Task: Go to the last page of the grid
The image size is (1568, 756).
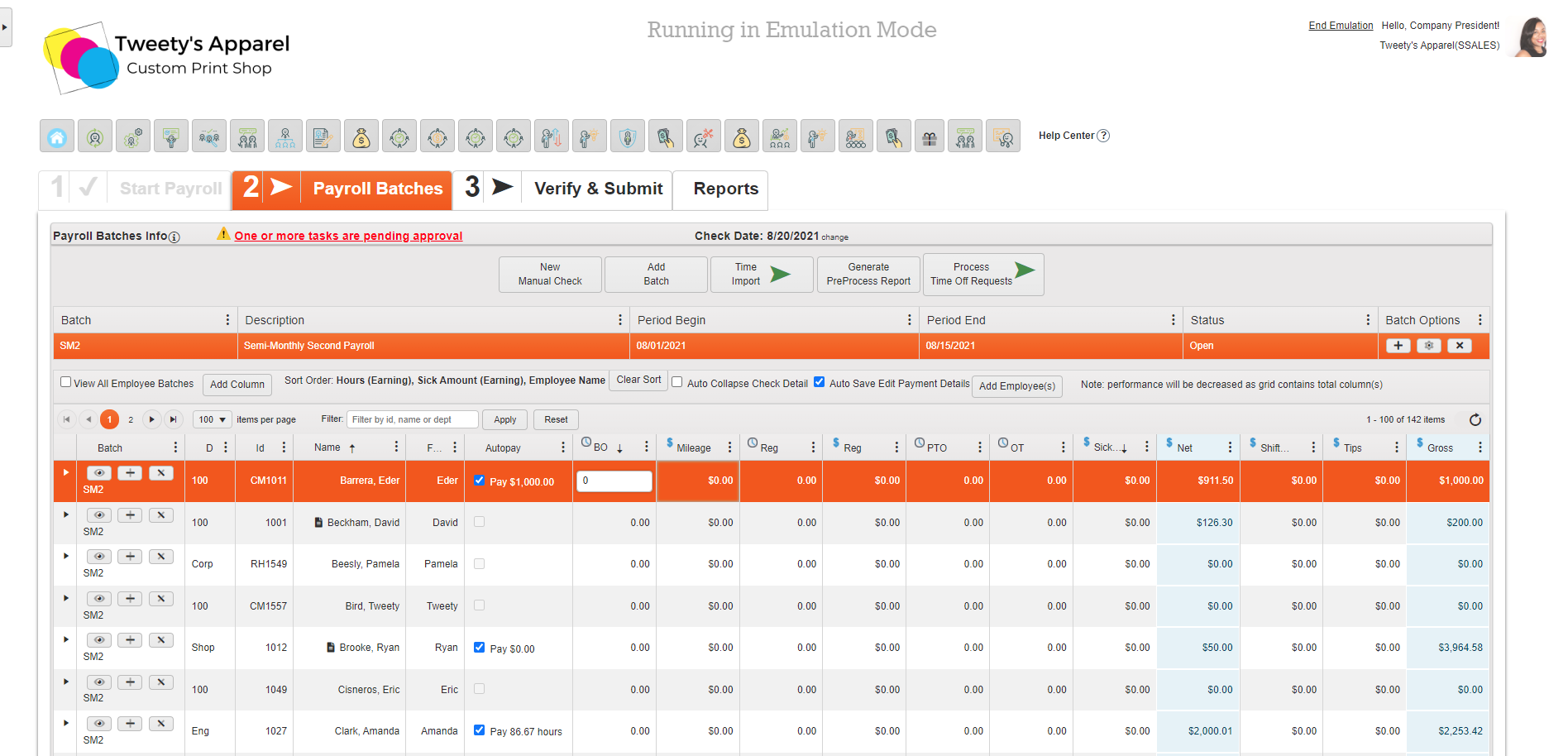Action: pos(173,419)
